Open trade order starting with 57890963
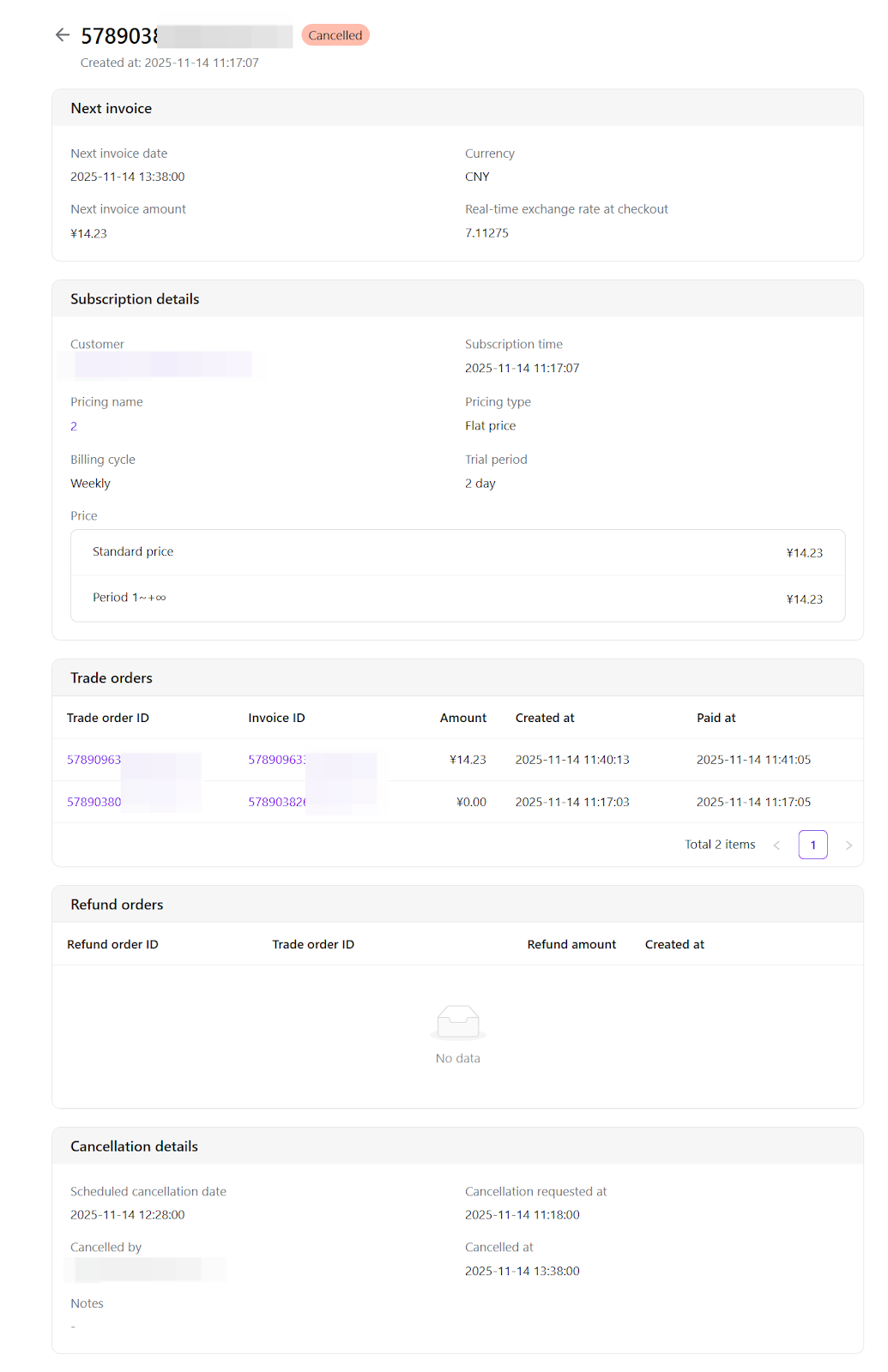Image resolution: width=888 pixels, height=1372 pixels. click(94, 760)
